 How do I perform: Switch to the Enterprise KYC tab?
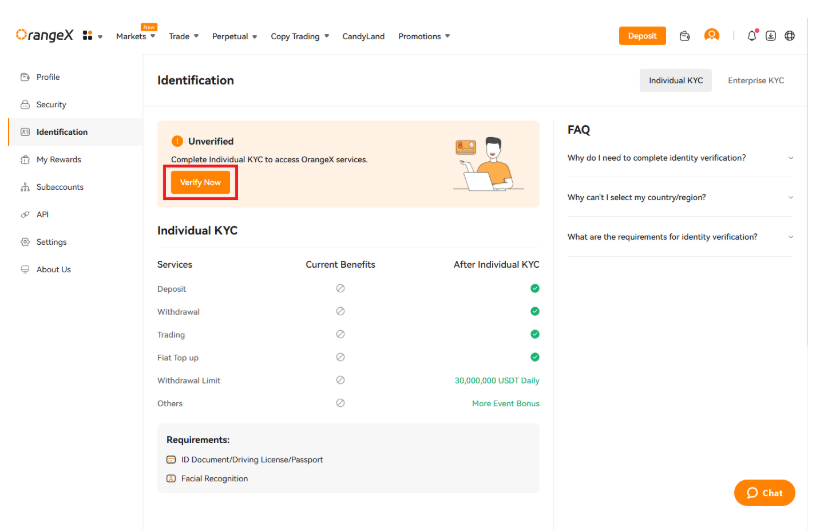[x=755, y=80]
